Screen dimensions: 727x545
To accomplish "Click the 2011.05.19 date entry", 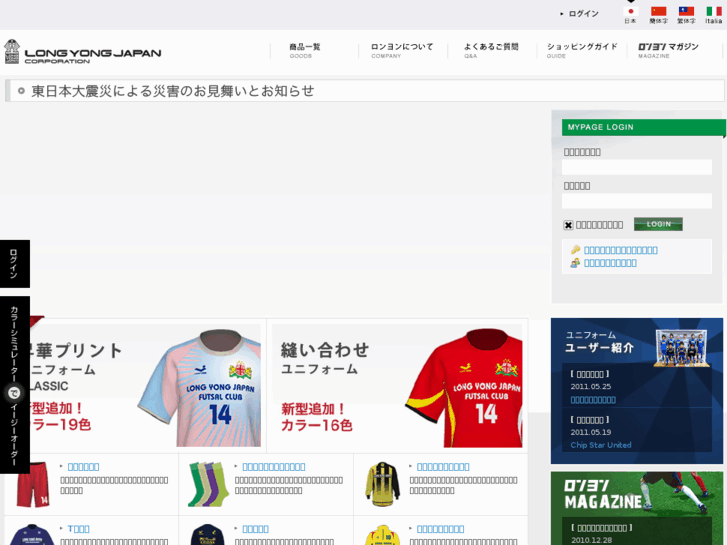I will click(x=591, y=432).
